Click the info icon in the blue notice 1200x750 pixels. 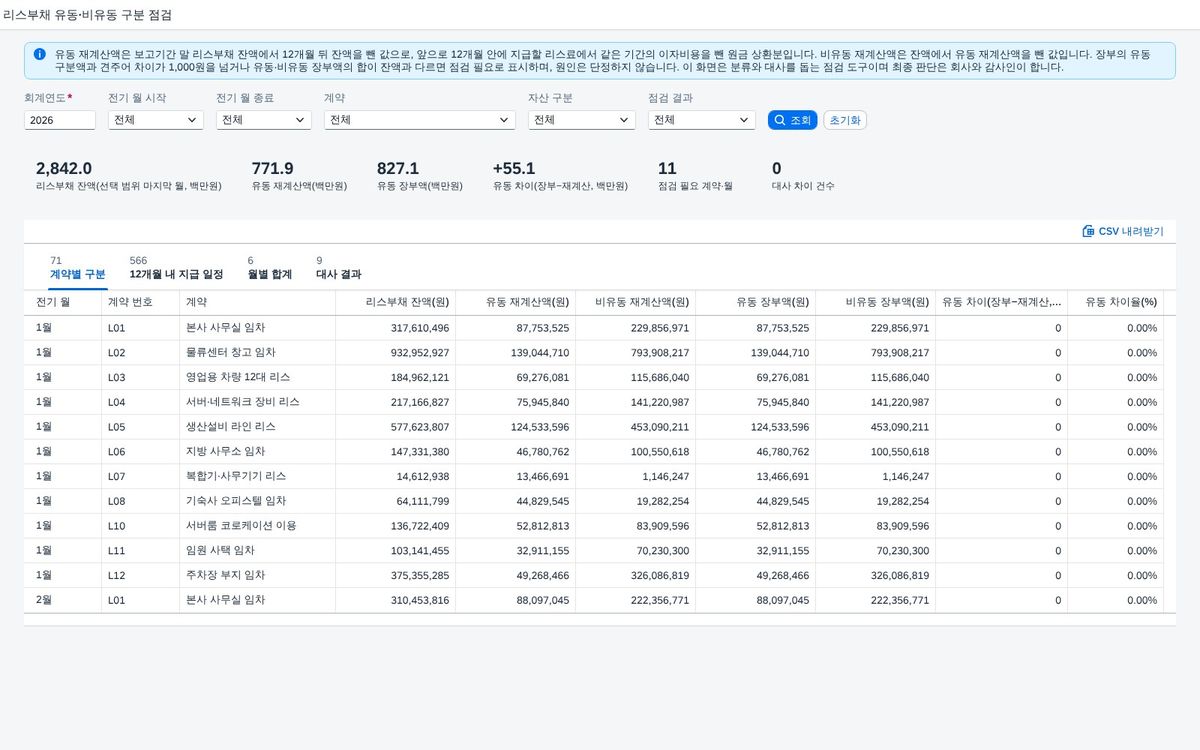[x=39, y=54]
